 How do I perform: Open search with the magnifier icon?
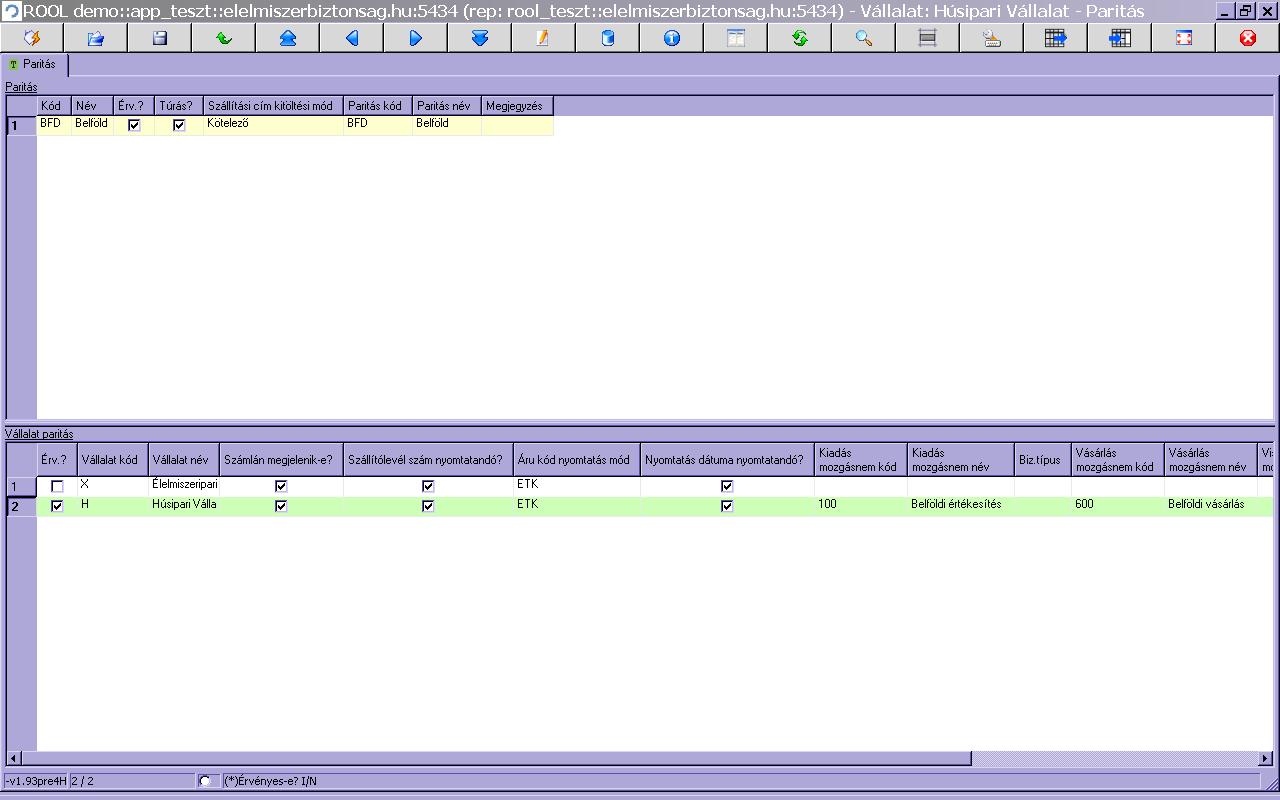[863, 38]
